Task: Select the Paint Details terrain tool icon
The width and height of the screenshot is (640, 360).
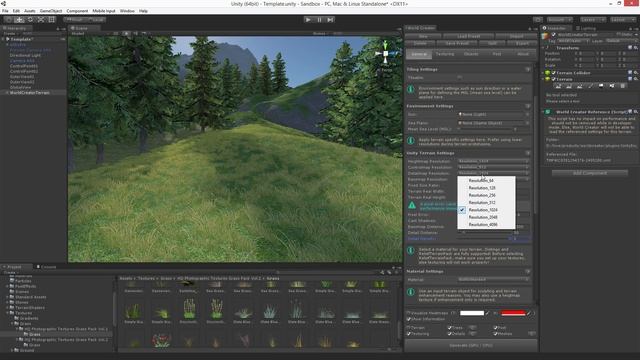Action: (611, 86)
